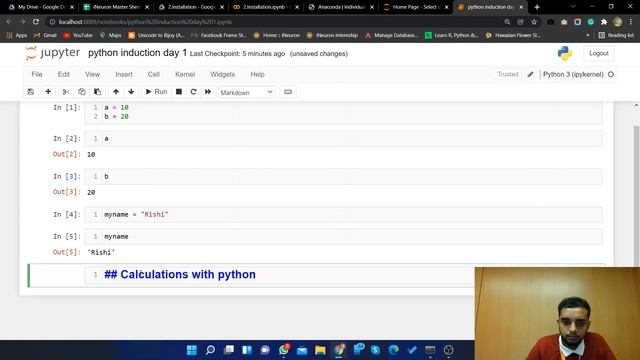Image resolution: width=640 pixels, height=360 pixels.
Task: Open the Gmail bookmark
Action: pyautogui.click(x=46, y=36)
